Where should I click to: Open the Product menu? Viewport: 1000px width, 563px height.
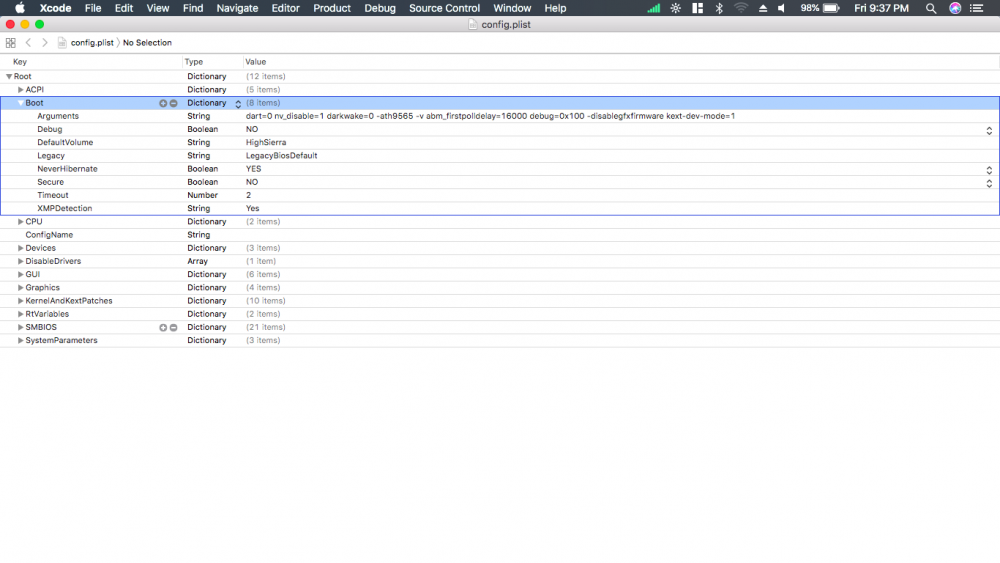click(x=332, y=8)
